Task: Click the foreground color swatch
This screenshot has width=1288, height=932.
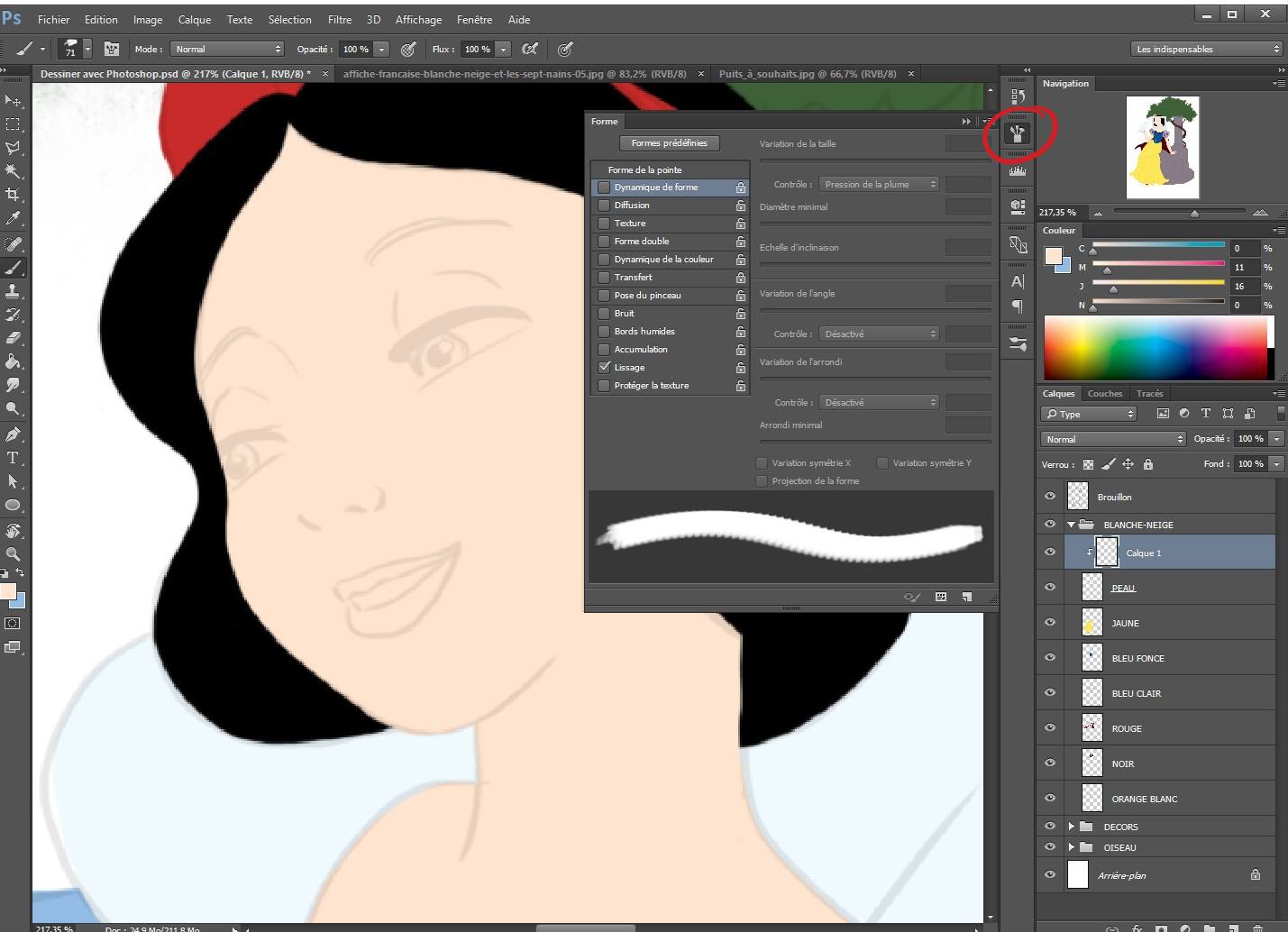Action: pos(9,592)
